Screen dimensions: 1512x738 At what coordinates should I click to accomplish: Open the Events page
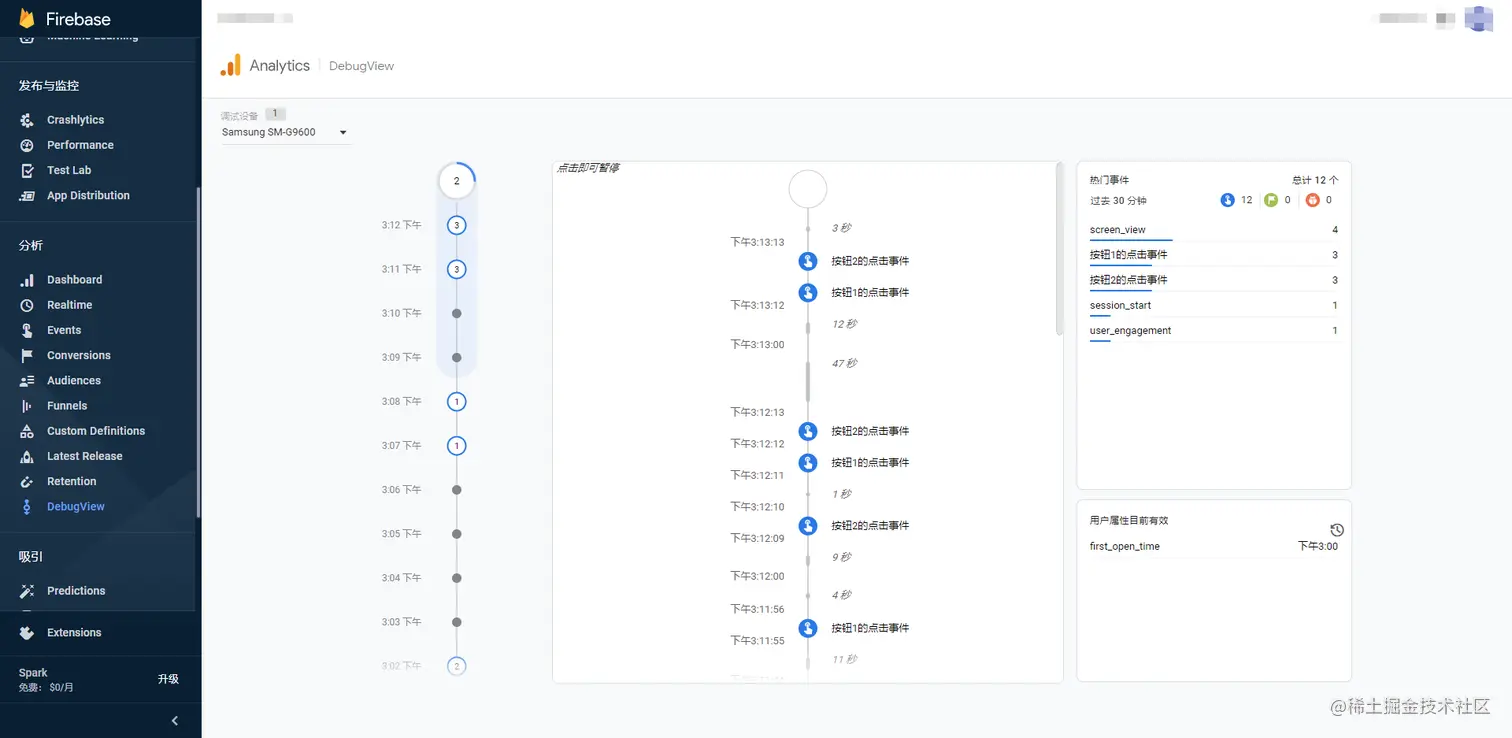(x=64, y=330)
